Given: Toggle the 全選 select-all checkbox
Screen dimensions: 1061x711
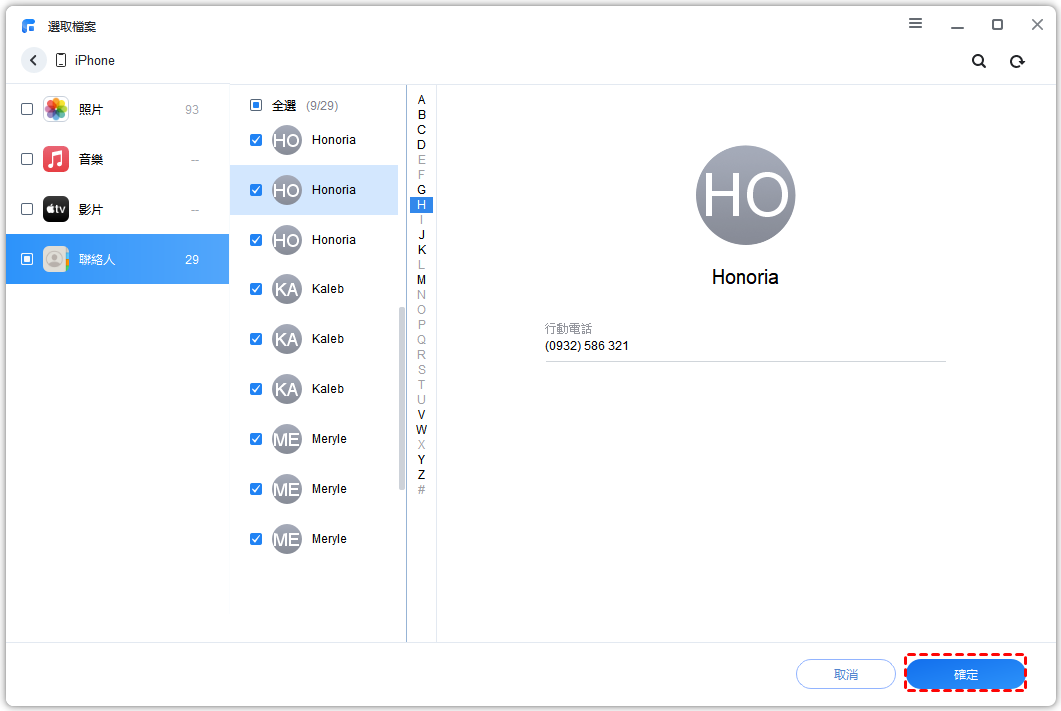Looking at the screenshot, I should click(x=256, y=105).
